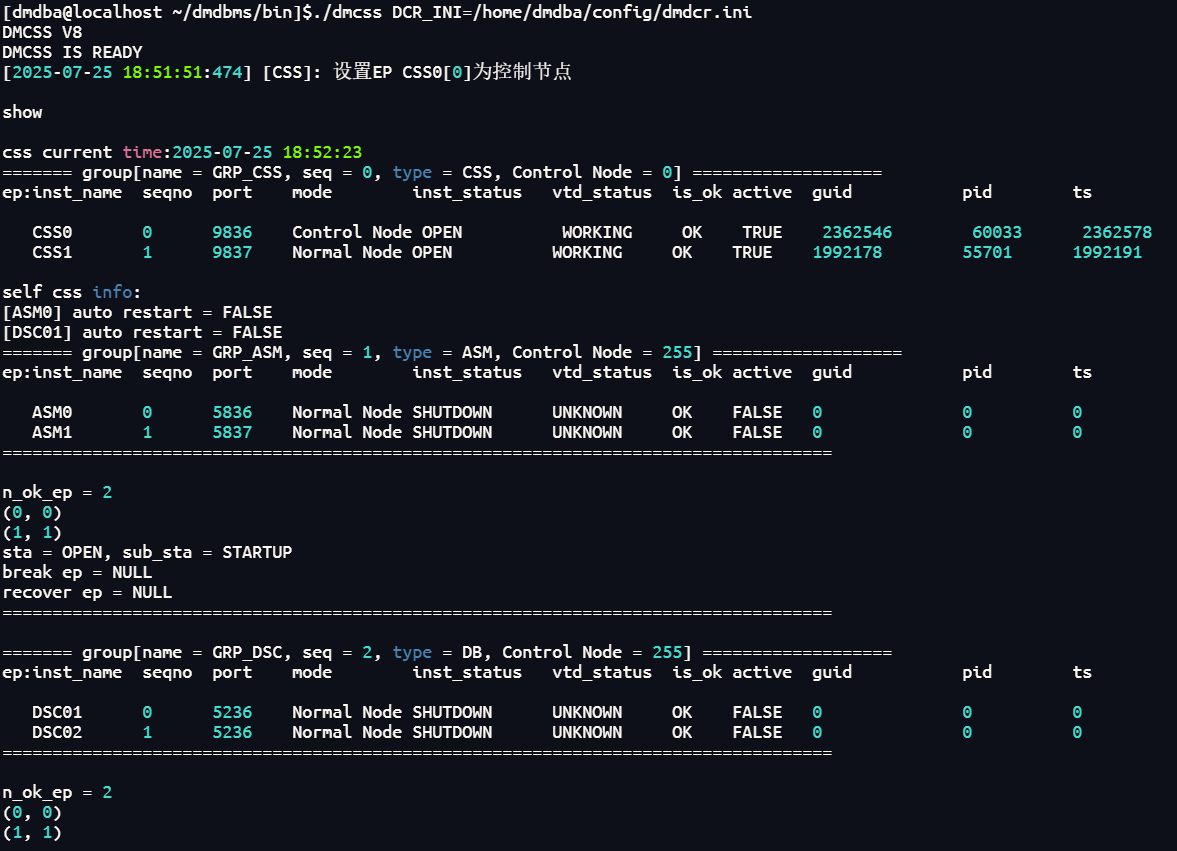Click ASM0 instance name
The image size is (1177, 851).
click(x=52, y=413)
